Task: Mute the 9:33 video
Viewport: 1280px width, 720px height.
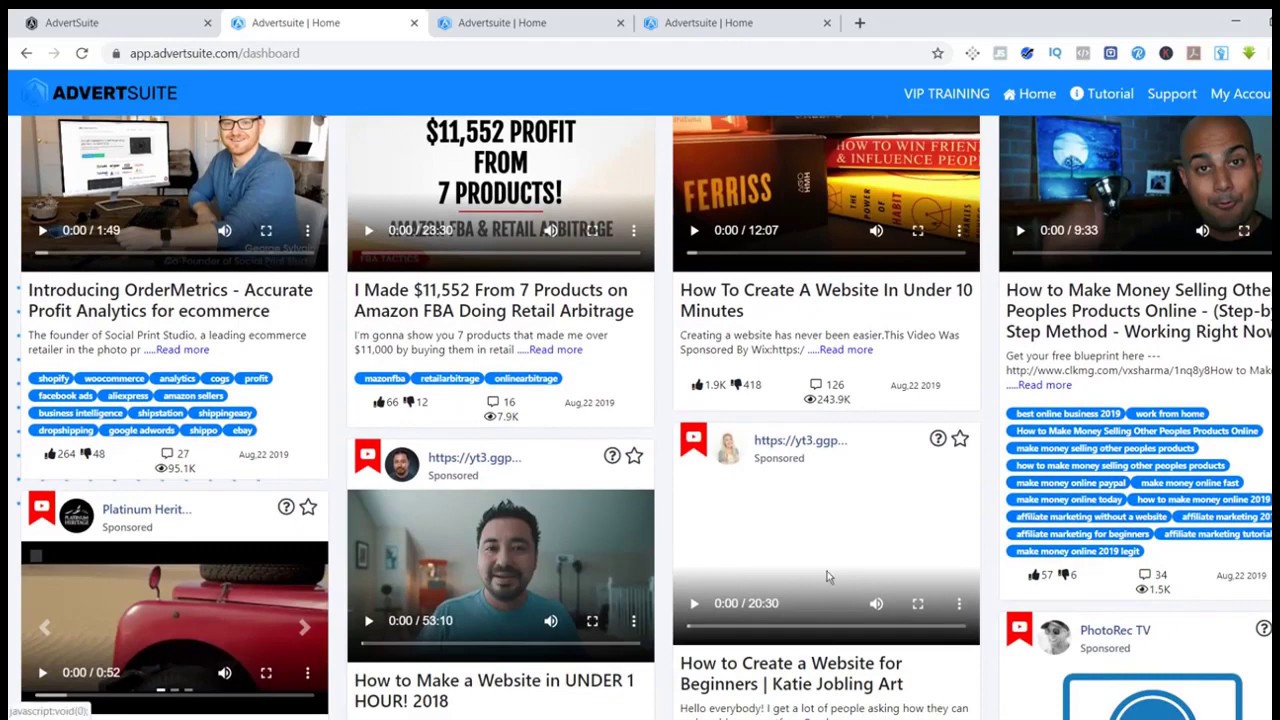Action: click(x=1203, y=231)
